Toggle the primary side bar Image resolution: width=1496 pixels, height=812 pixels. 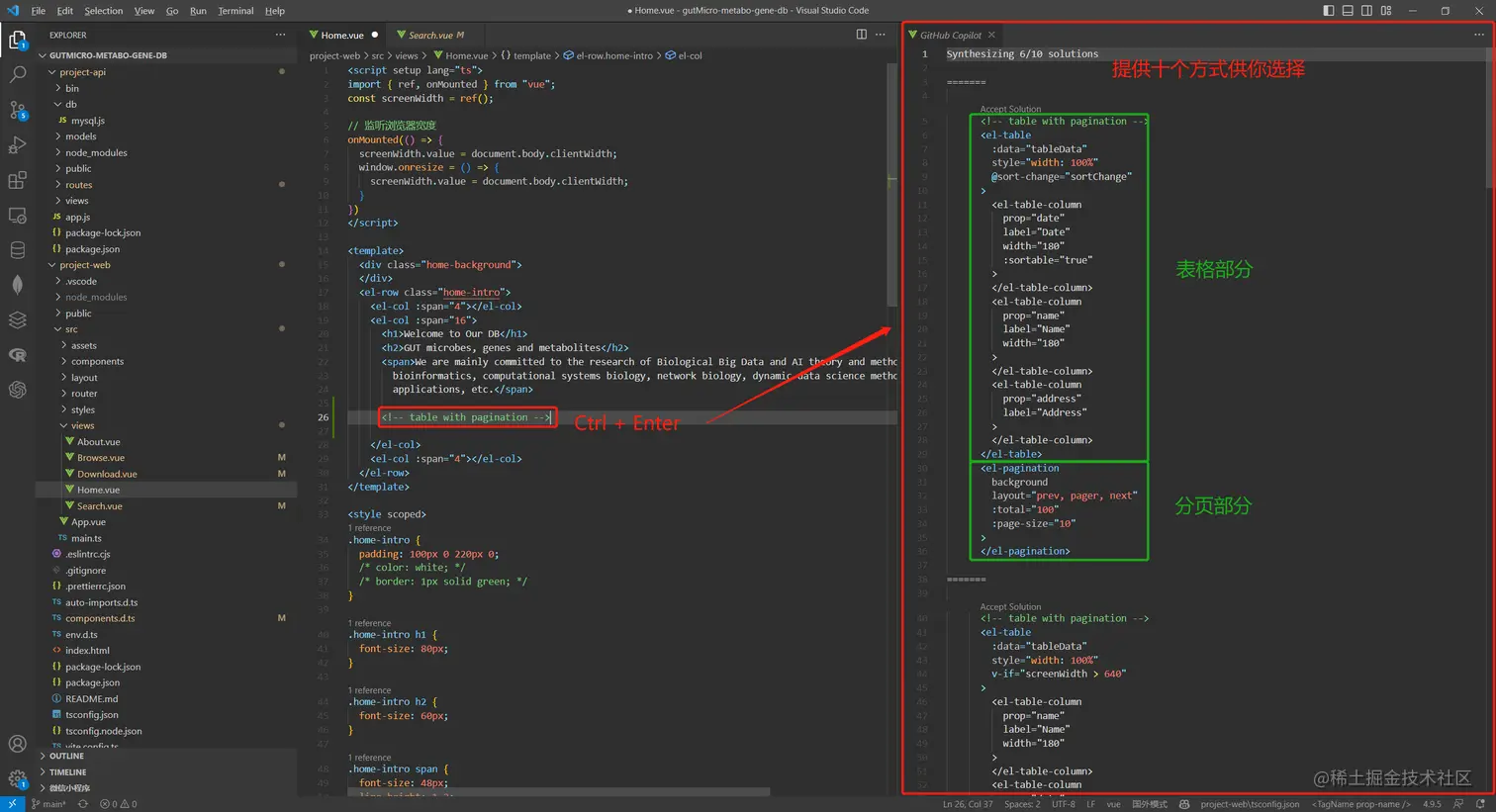point(1328,11)
